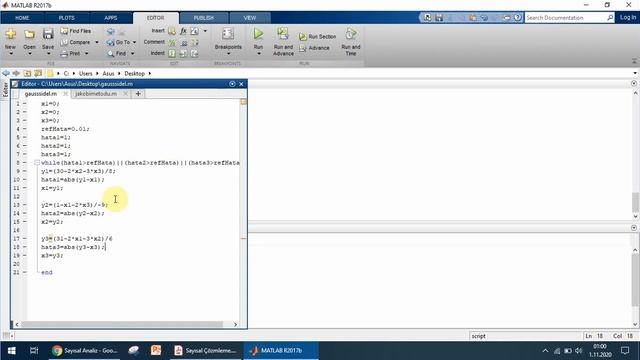This screenshot has height=360, width=640.
Task: Add a new editor tab with plus
Action: (138, 94)
